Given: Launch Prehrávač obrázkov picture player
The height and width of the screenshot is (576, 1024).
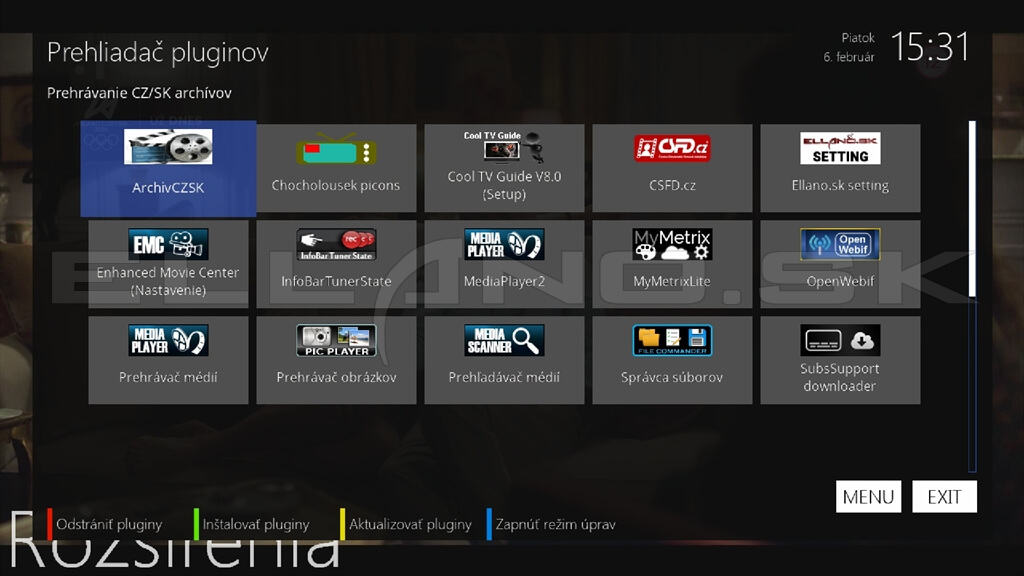Looking at the screenshot, I should [x=336, y=360].
